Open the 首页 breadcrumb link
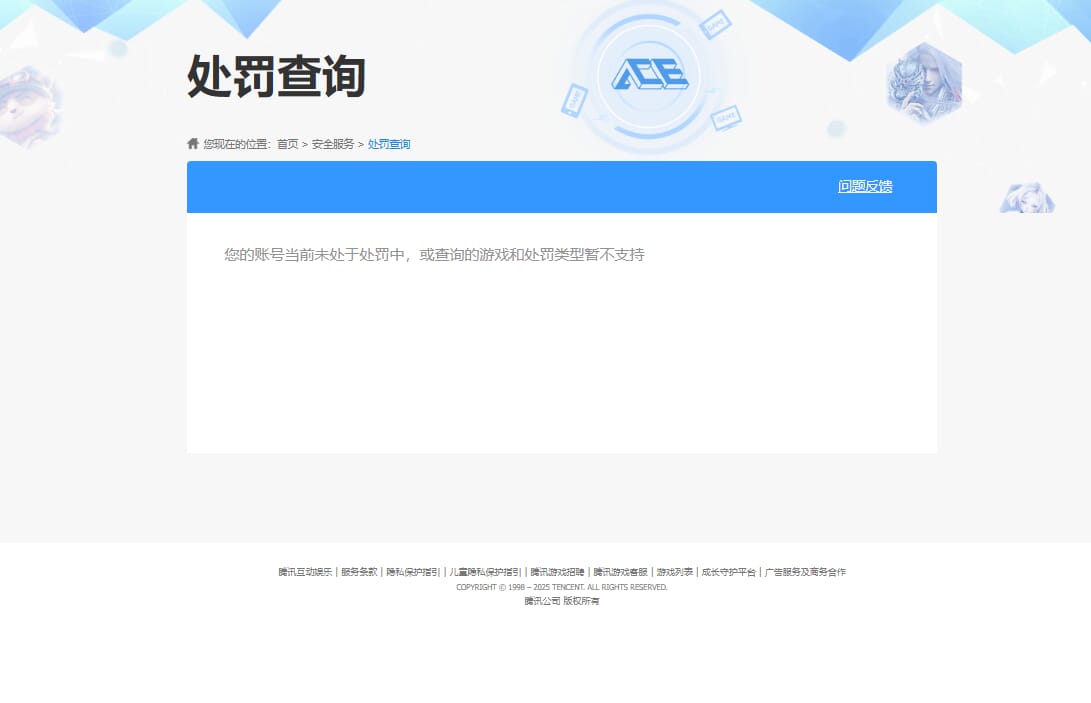Screen dimensions: 1091x703 (288, 143)
